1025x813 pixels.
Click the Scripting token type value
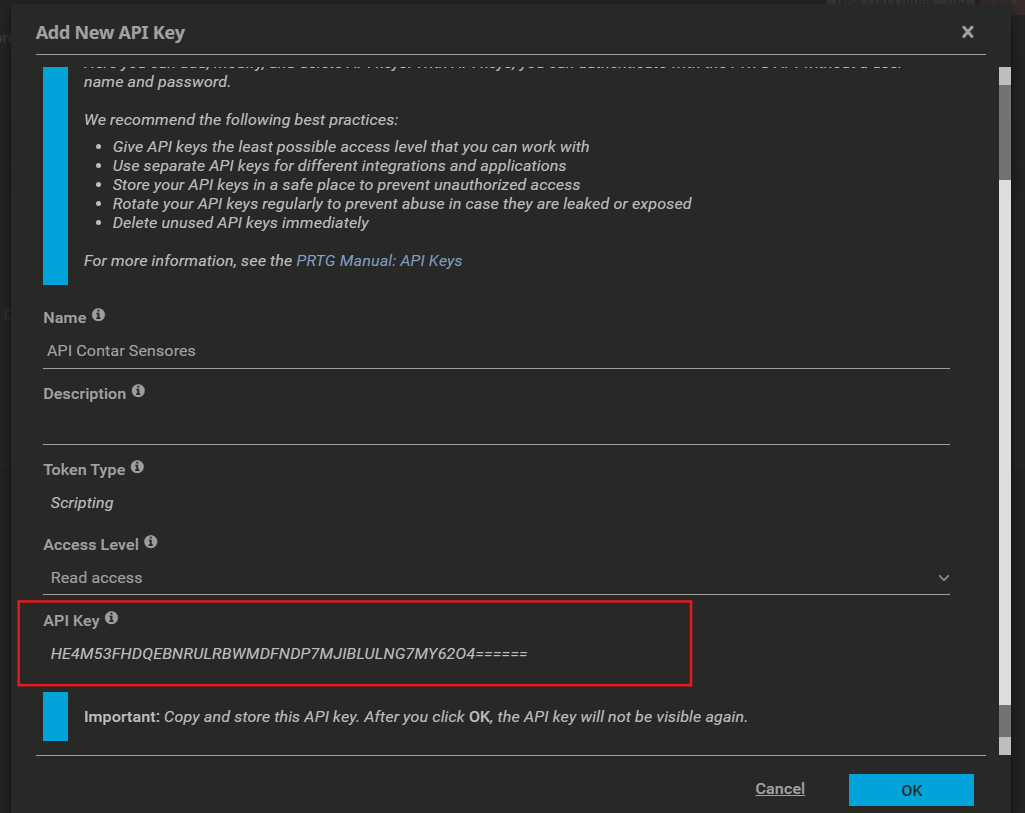(x=82, y=503)
